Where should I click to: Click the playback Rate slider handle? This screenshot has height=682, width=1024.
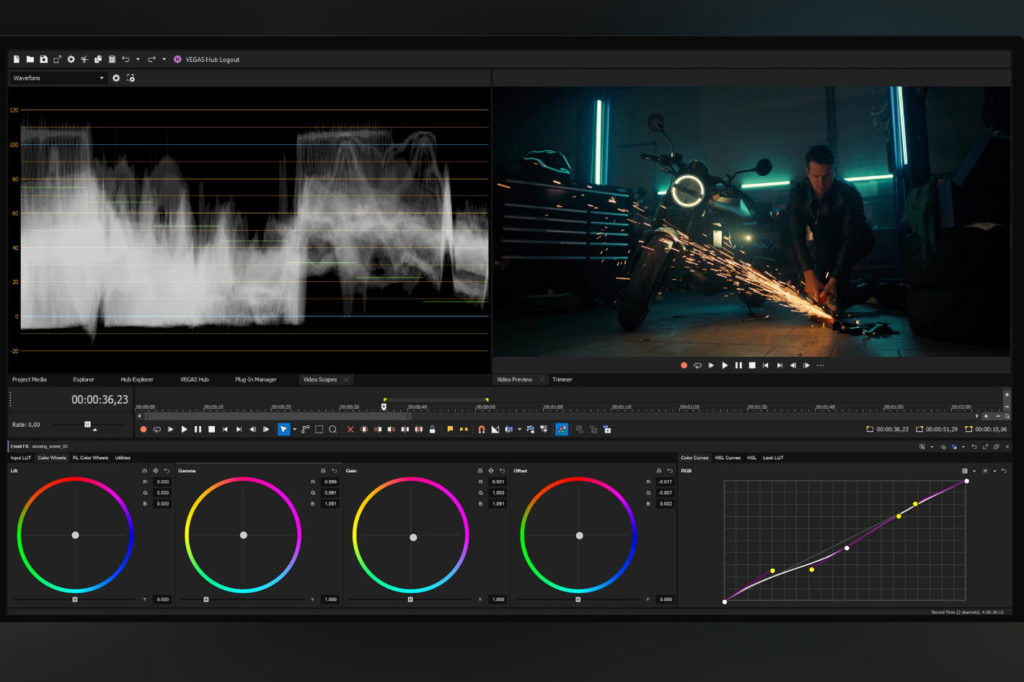pyautogui.click(x=88, y=425)
